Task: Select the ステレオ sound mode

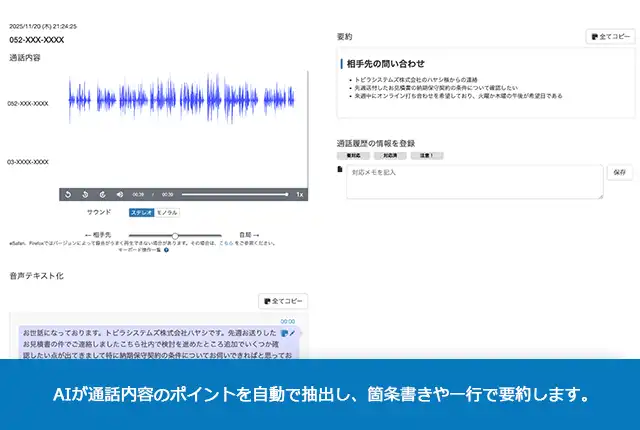Action: click(141, 212)
